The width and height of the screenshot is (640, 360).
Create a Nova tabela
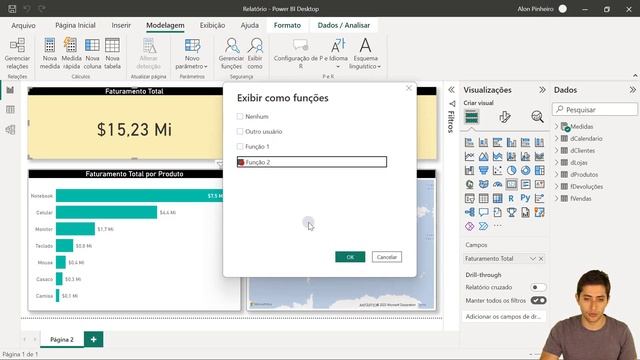(x=112, y=53)
